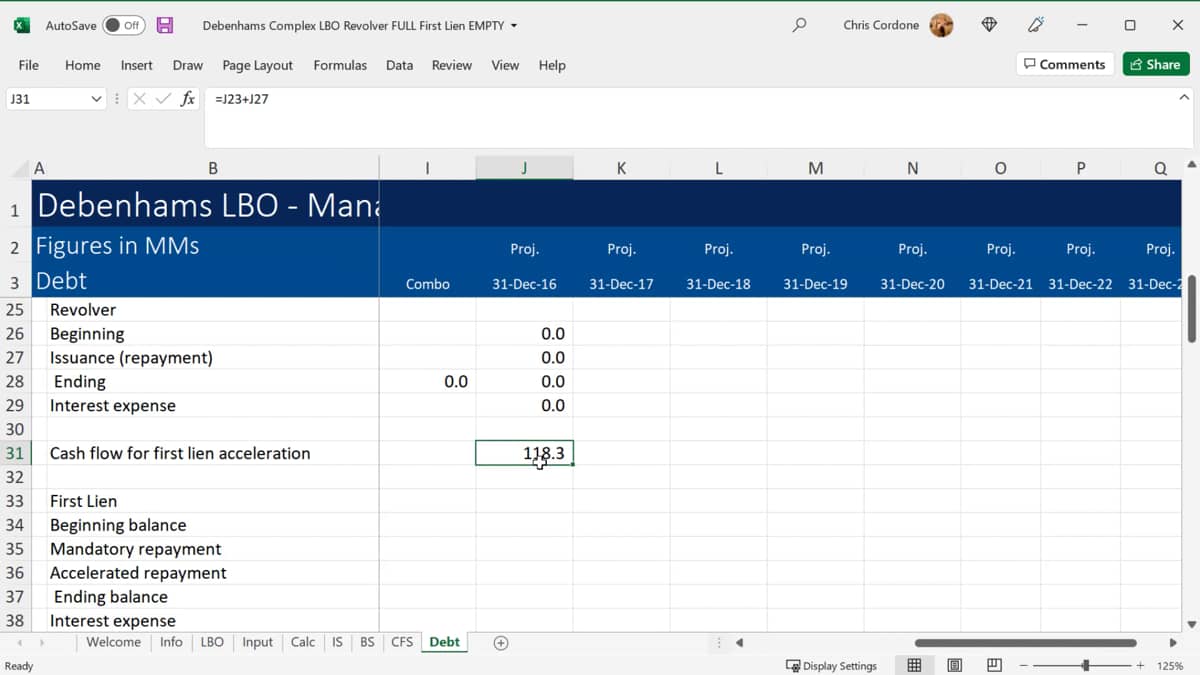Screen dimensions: 1200x675
Task: Click the pen coming-soon features icon
Action: click(1036, 25)
